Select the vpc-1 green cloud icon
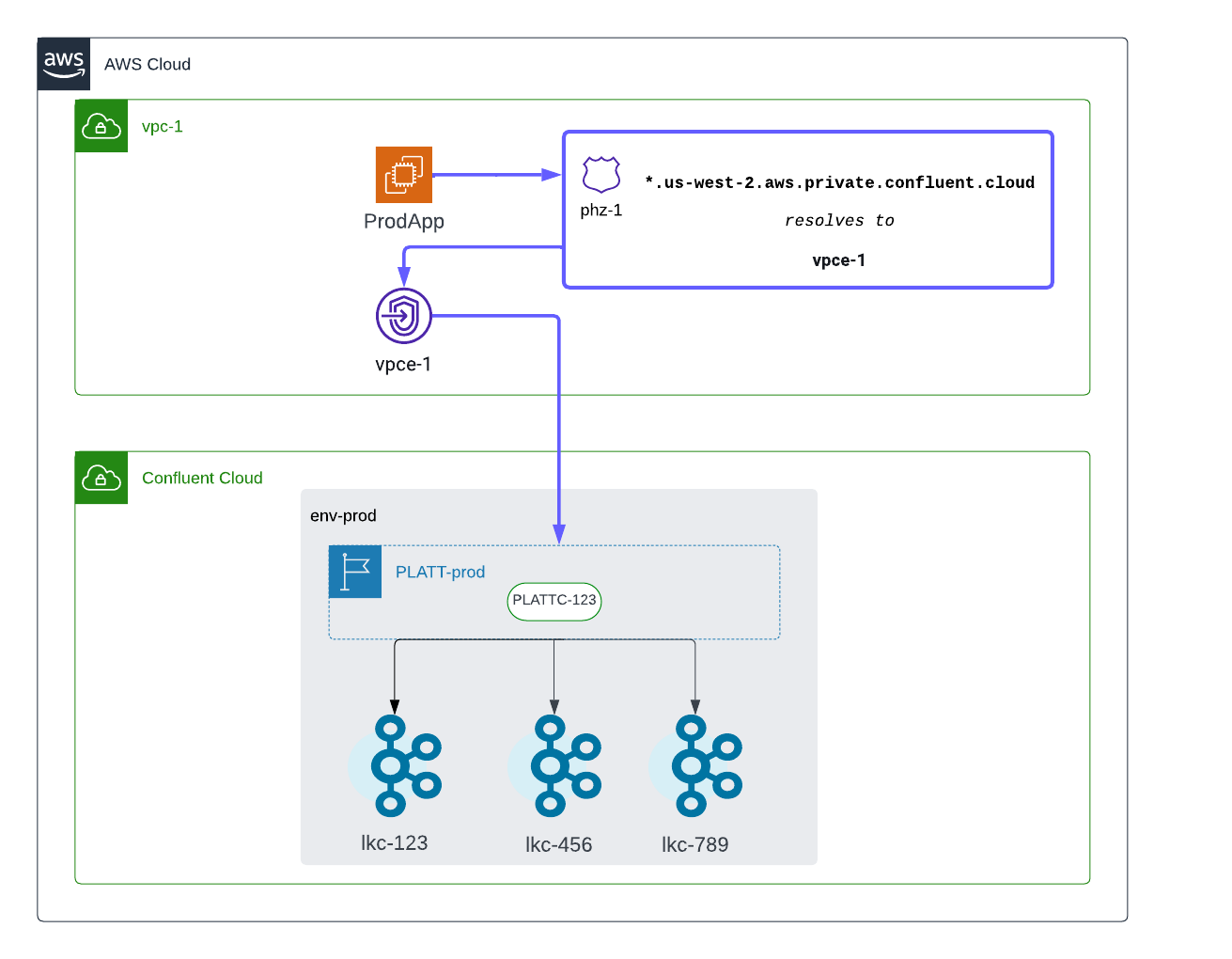Screen dimensions: 1232x959 coord(101,126)
